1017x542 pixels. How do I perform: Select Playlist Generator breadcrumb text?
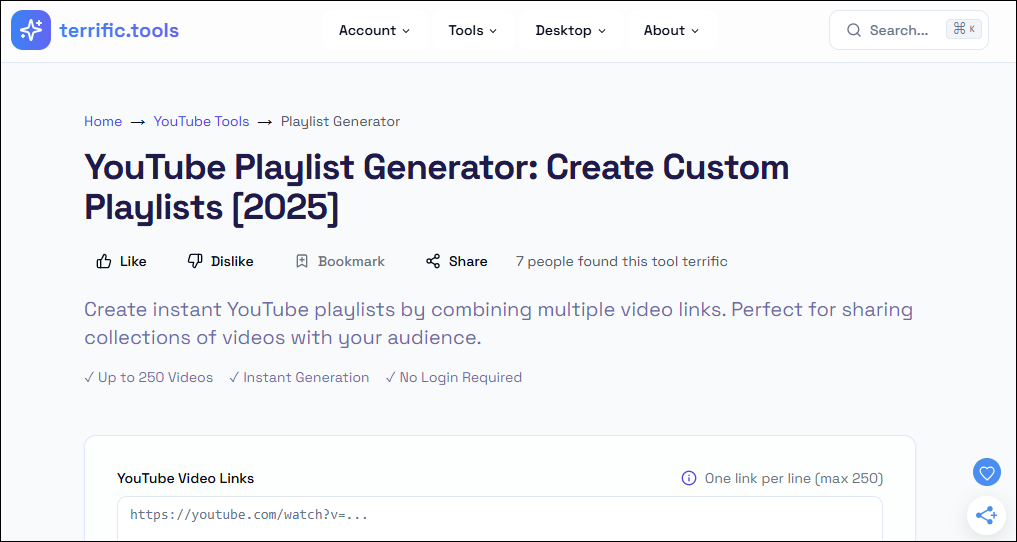click(x=341, y=121)
